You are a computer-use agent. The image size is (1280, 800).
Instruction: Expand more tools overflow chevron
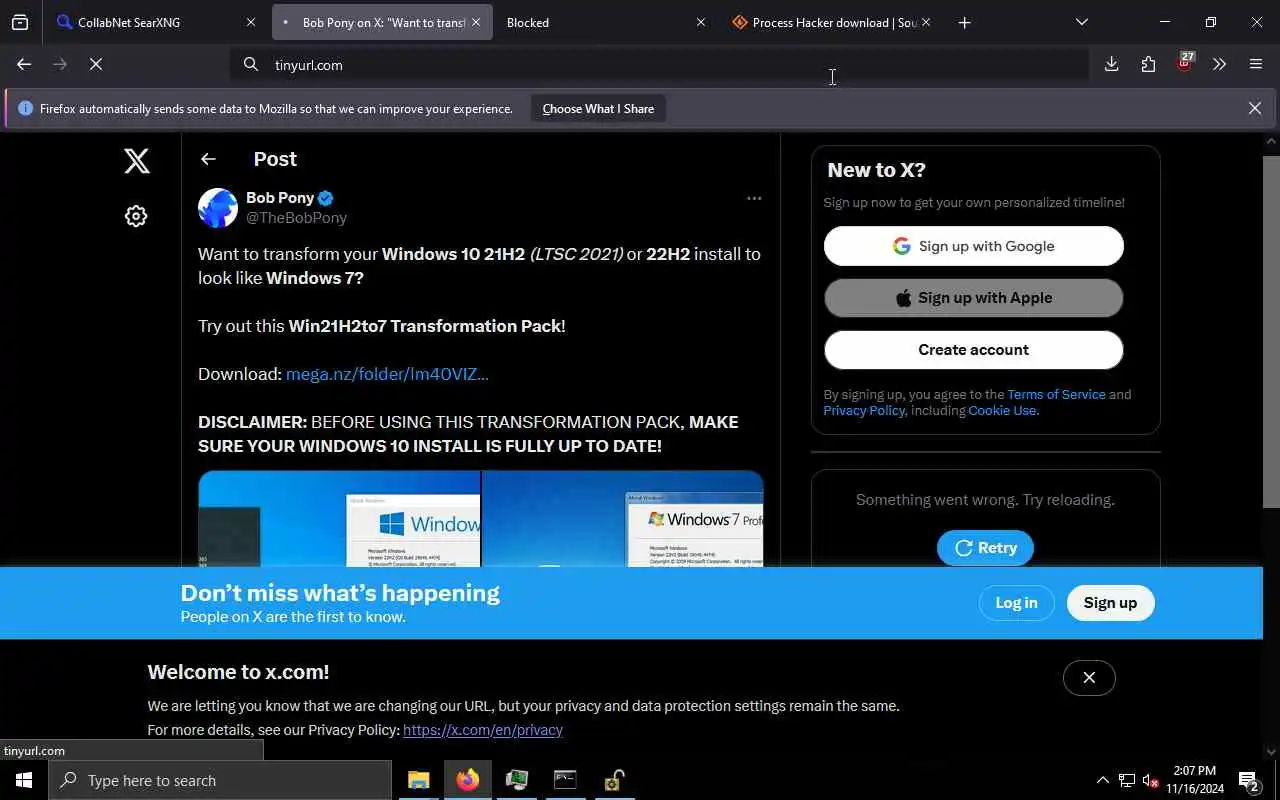point(1219,64)
